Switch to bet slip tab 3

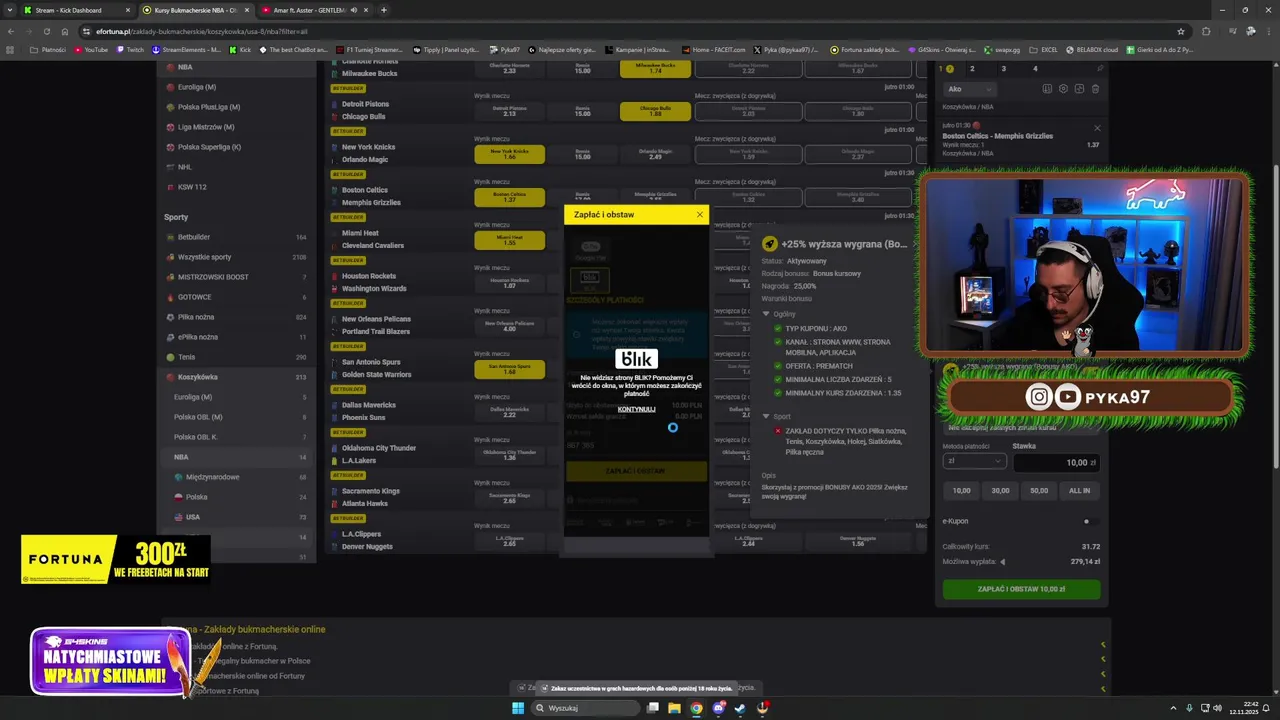click(x=1003, y=69)
